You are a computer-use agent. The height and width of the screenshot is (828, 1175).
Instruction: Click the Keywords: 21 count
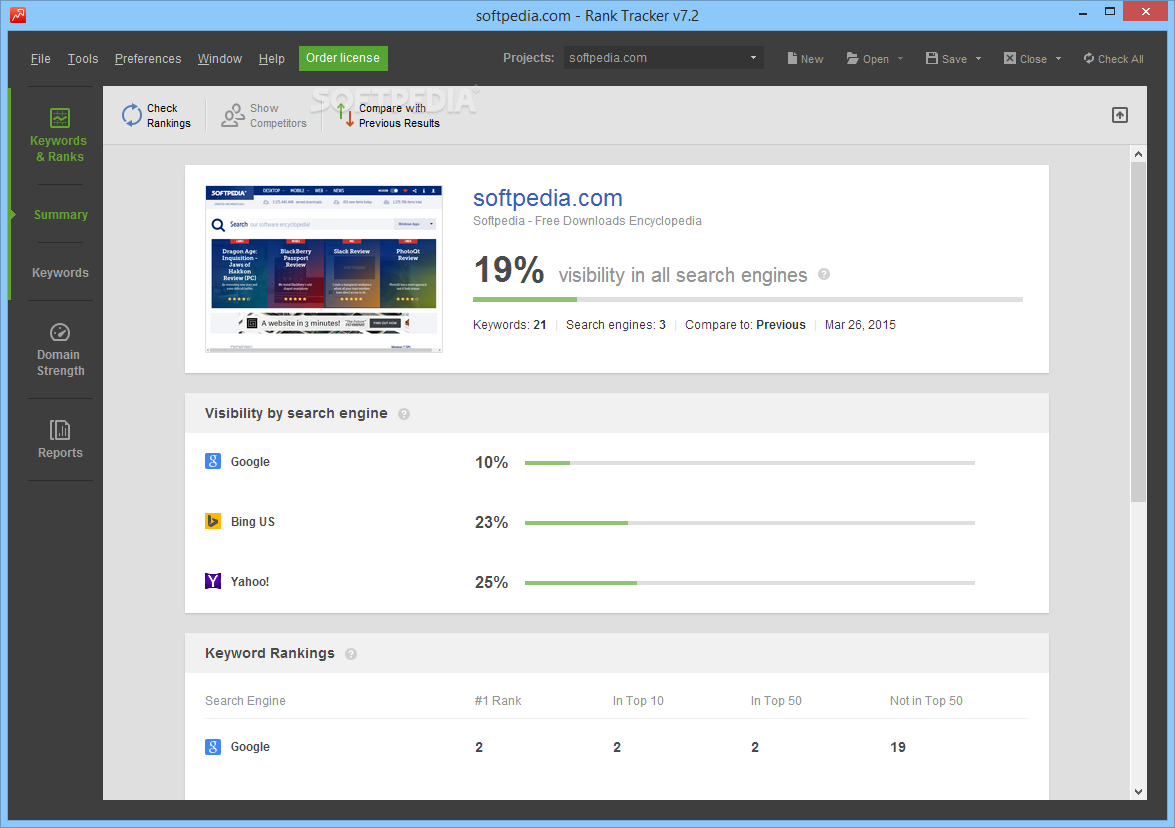tap(510, 324)
